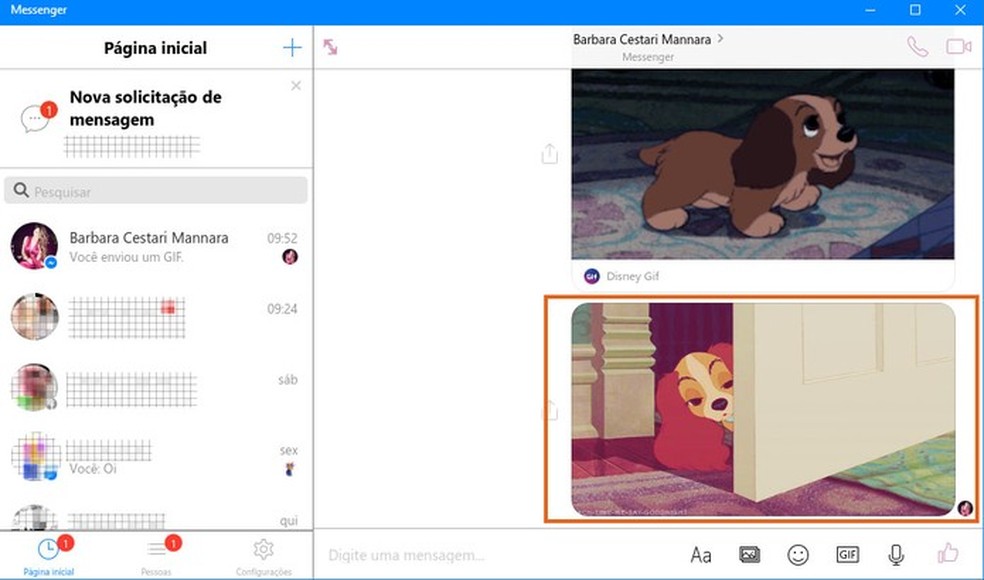Open the emoji picker
Viewport: 984px width, 580px height.
click(798, 554)
